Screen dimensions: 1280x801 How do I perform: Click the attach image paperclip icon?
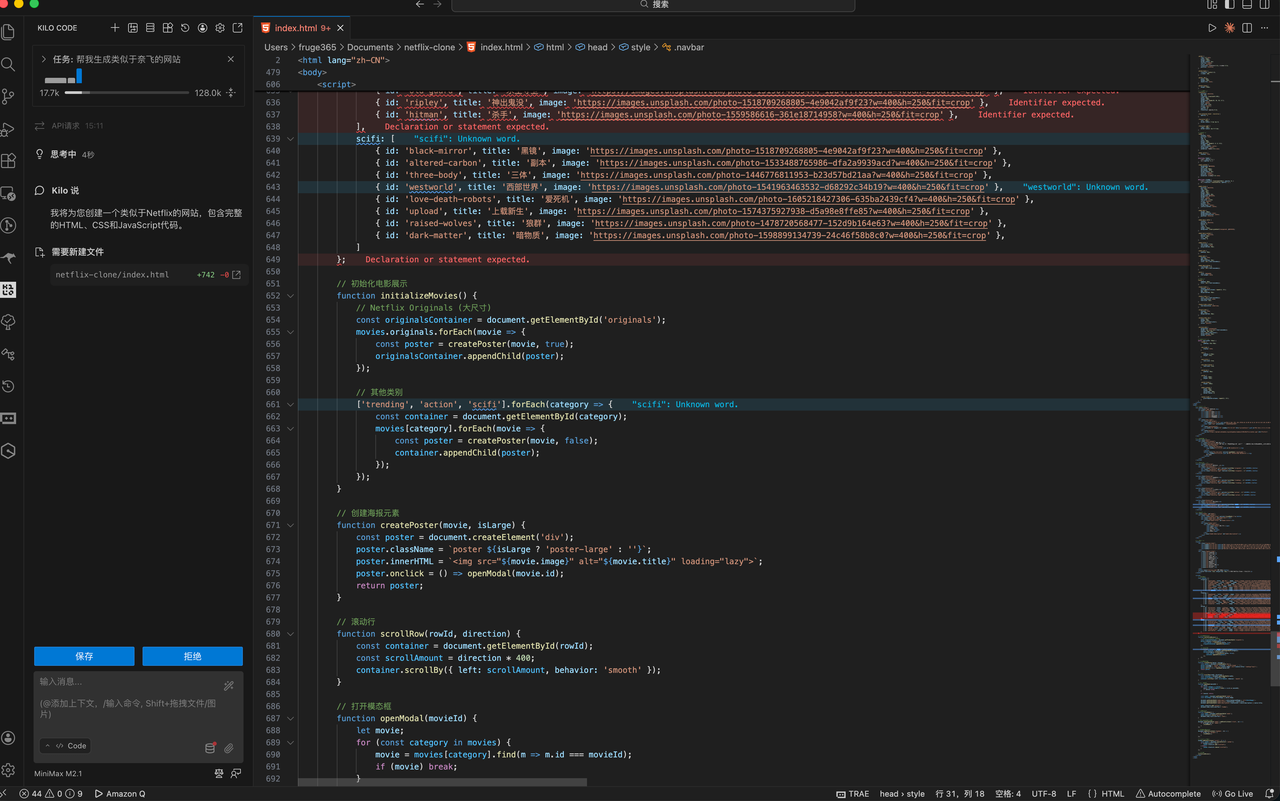point(229,747)
